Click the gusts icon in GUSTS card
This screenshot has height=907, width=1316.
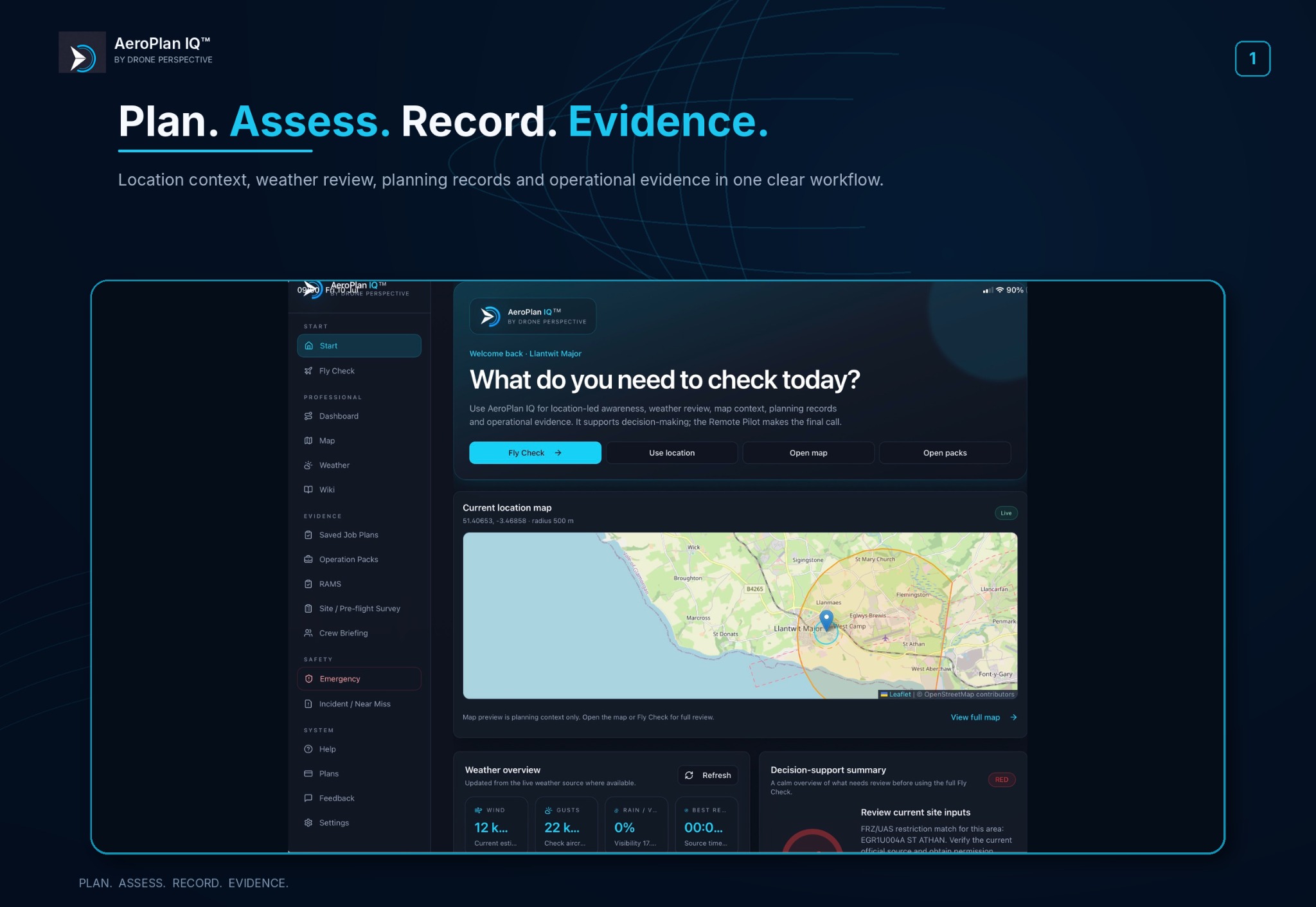(x=548, y=810)
